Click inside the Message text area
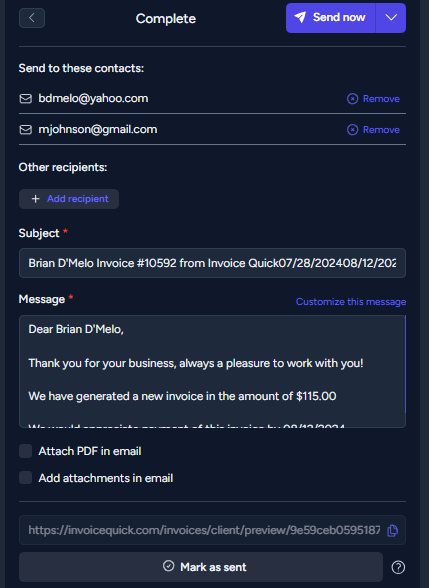This screenshot has width=429, height=588. click(x=212, y=371)
